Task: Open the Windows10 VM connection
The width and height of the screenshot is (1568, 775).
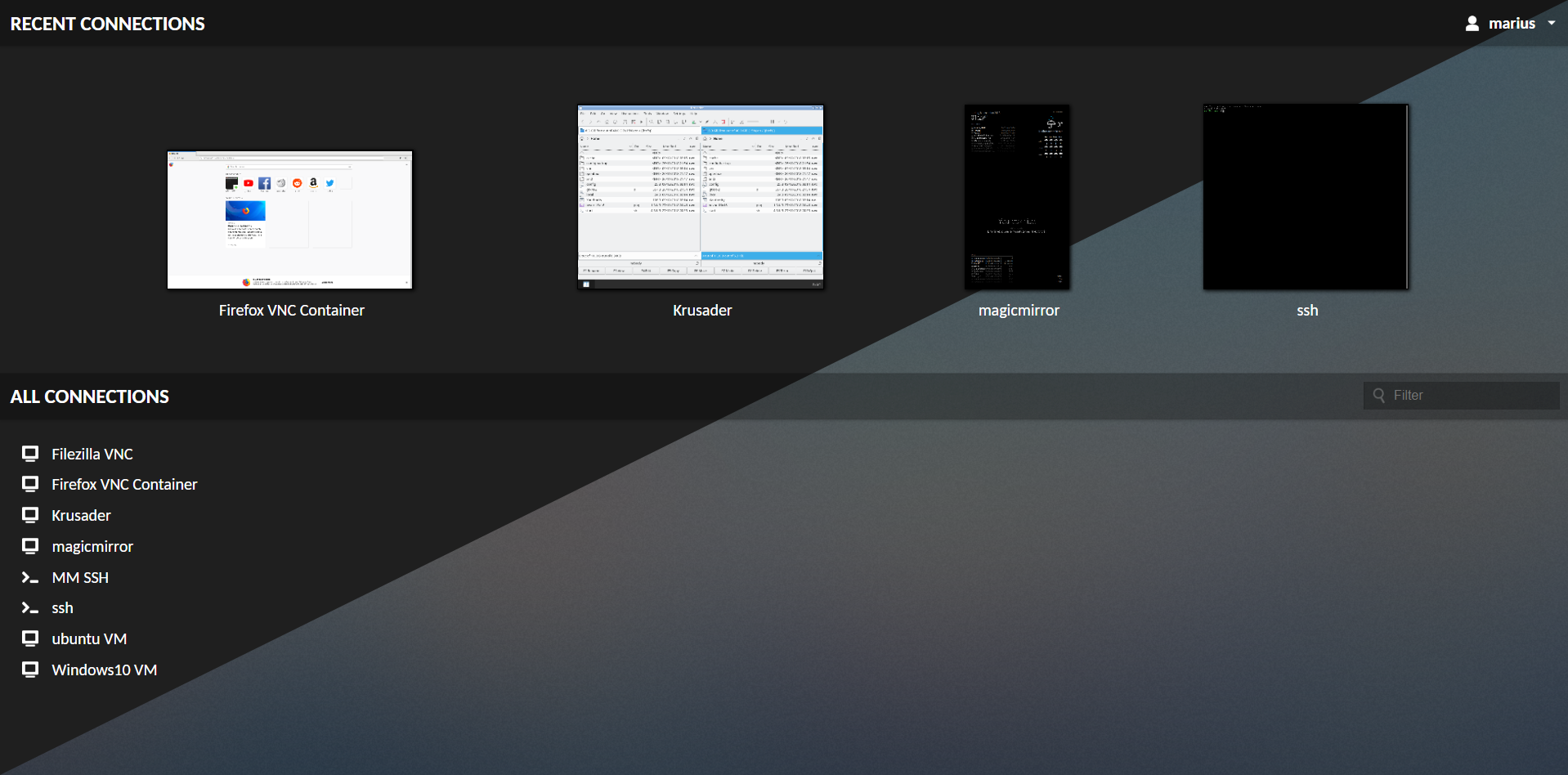Action: [105, 670]
